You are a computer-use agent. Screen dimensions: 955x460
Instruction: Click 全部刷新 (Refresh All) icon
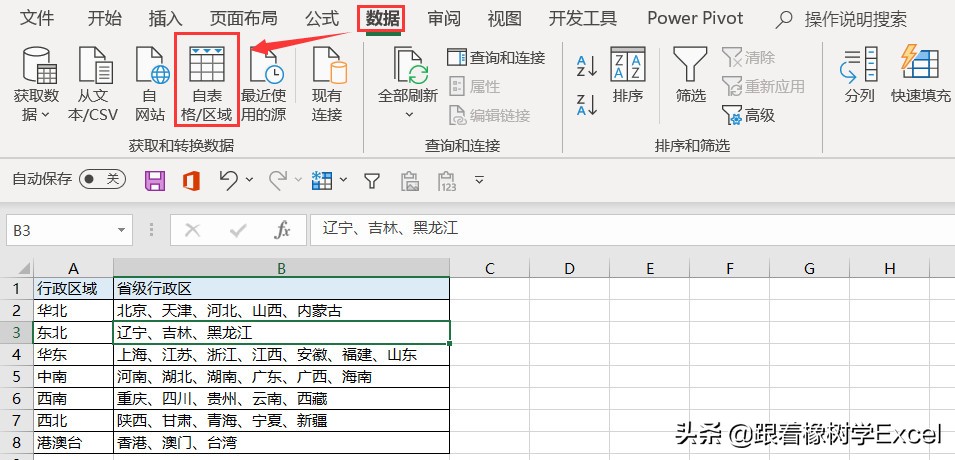pos(409,65)
